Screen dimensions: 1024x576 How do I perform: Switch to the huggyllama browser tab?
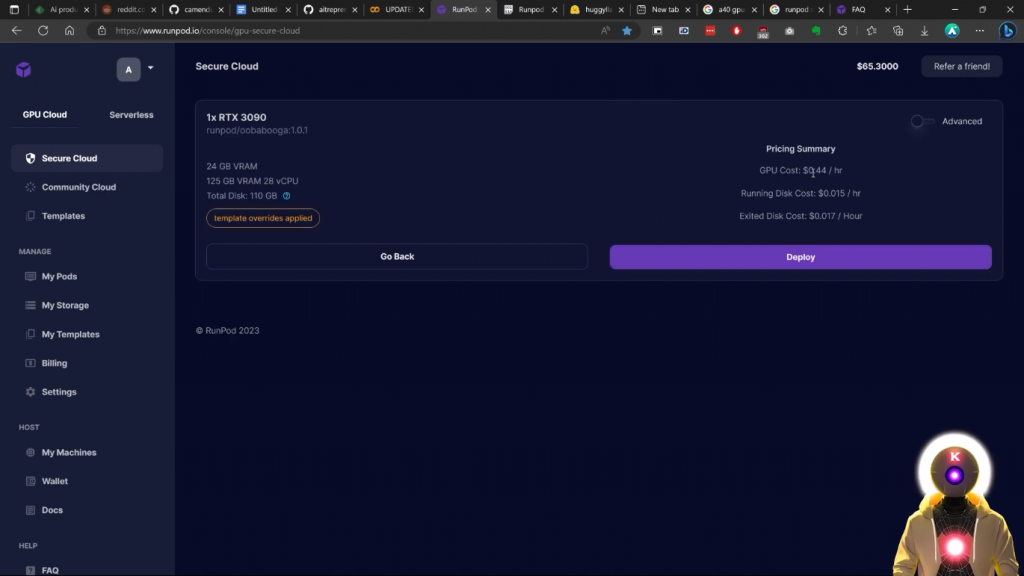pyautogui.click(x=597, y=9)
